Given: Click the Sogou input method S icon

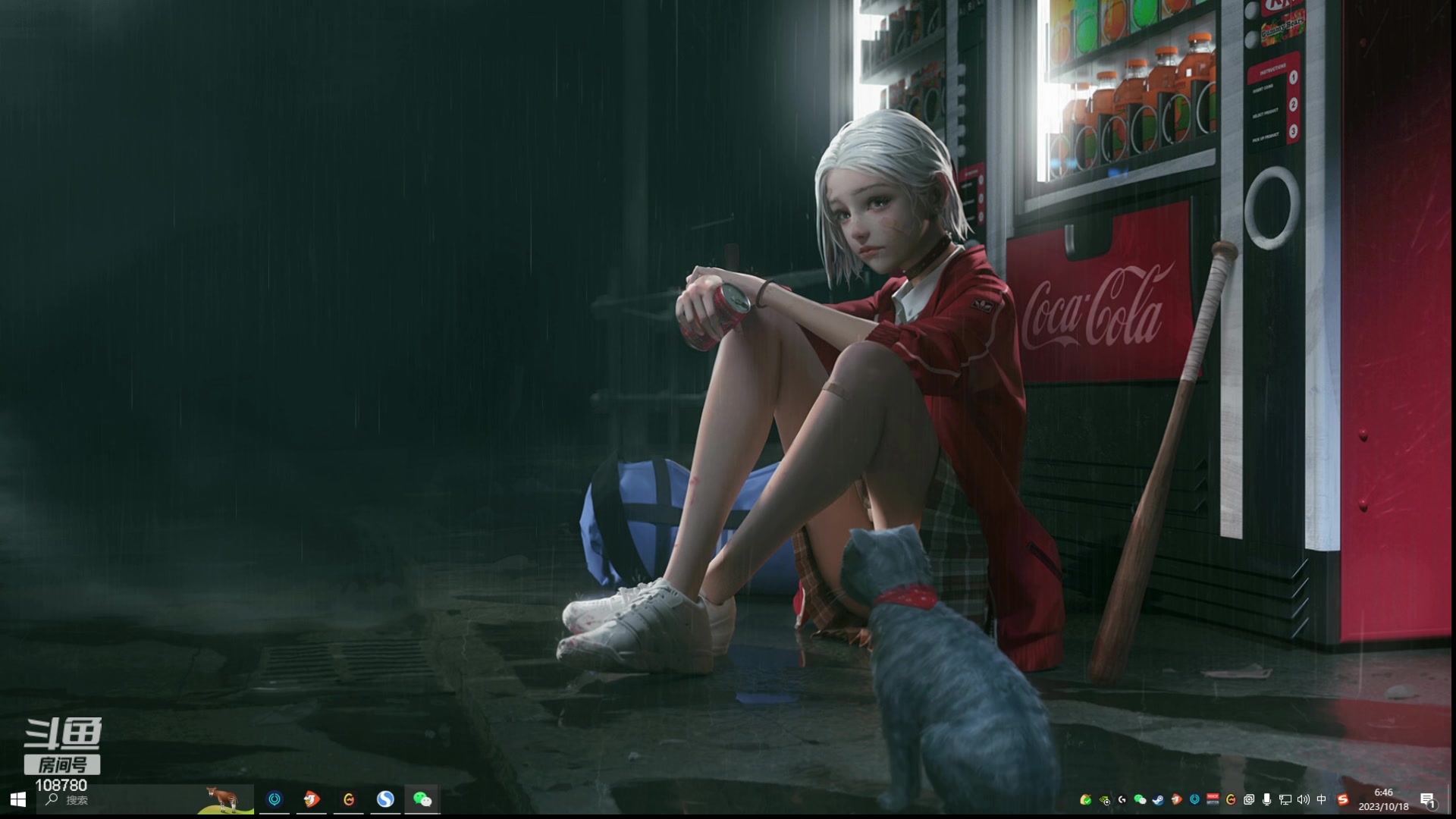Looking at the screenshot, I should (1343, 799).
